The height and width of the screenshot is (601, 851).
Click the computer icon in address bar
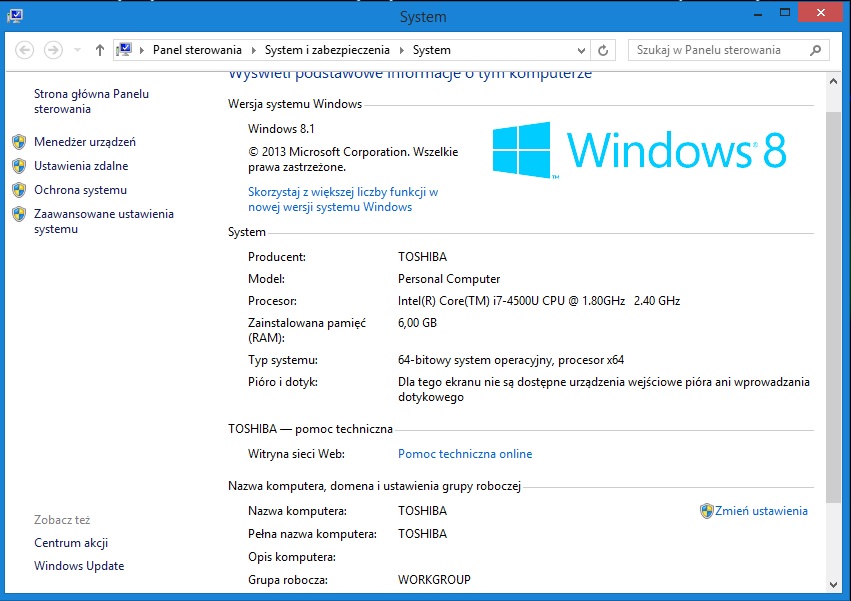[124, 50]
